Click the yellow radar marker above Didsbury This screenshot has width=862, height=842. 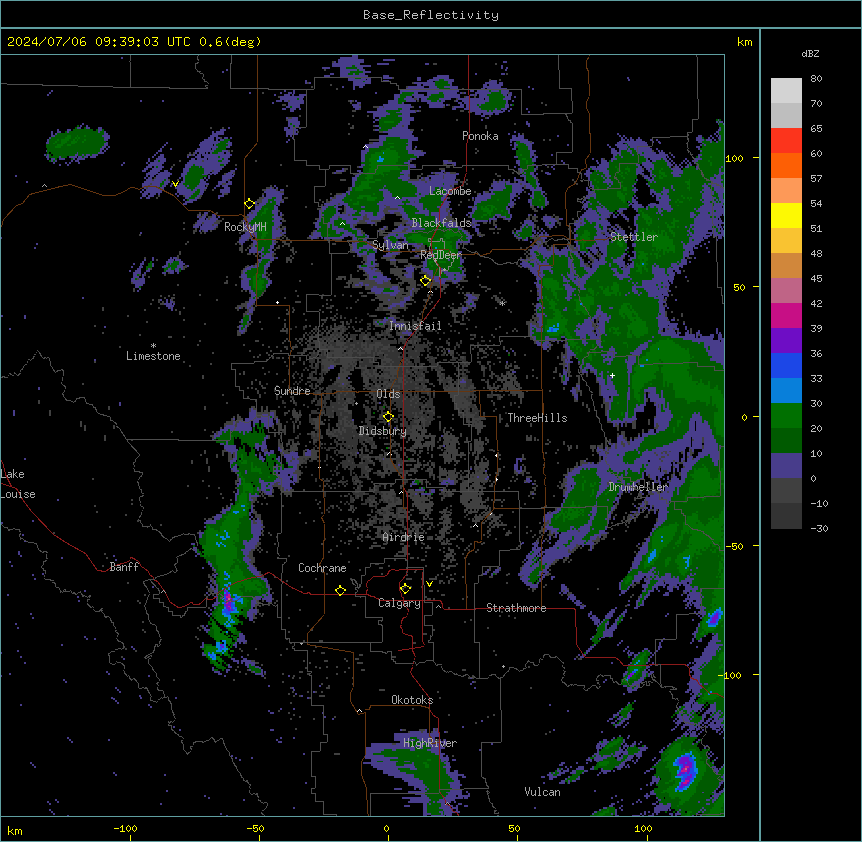point(388,417)
